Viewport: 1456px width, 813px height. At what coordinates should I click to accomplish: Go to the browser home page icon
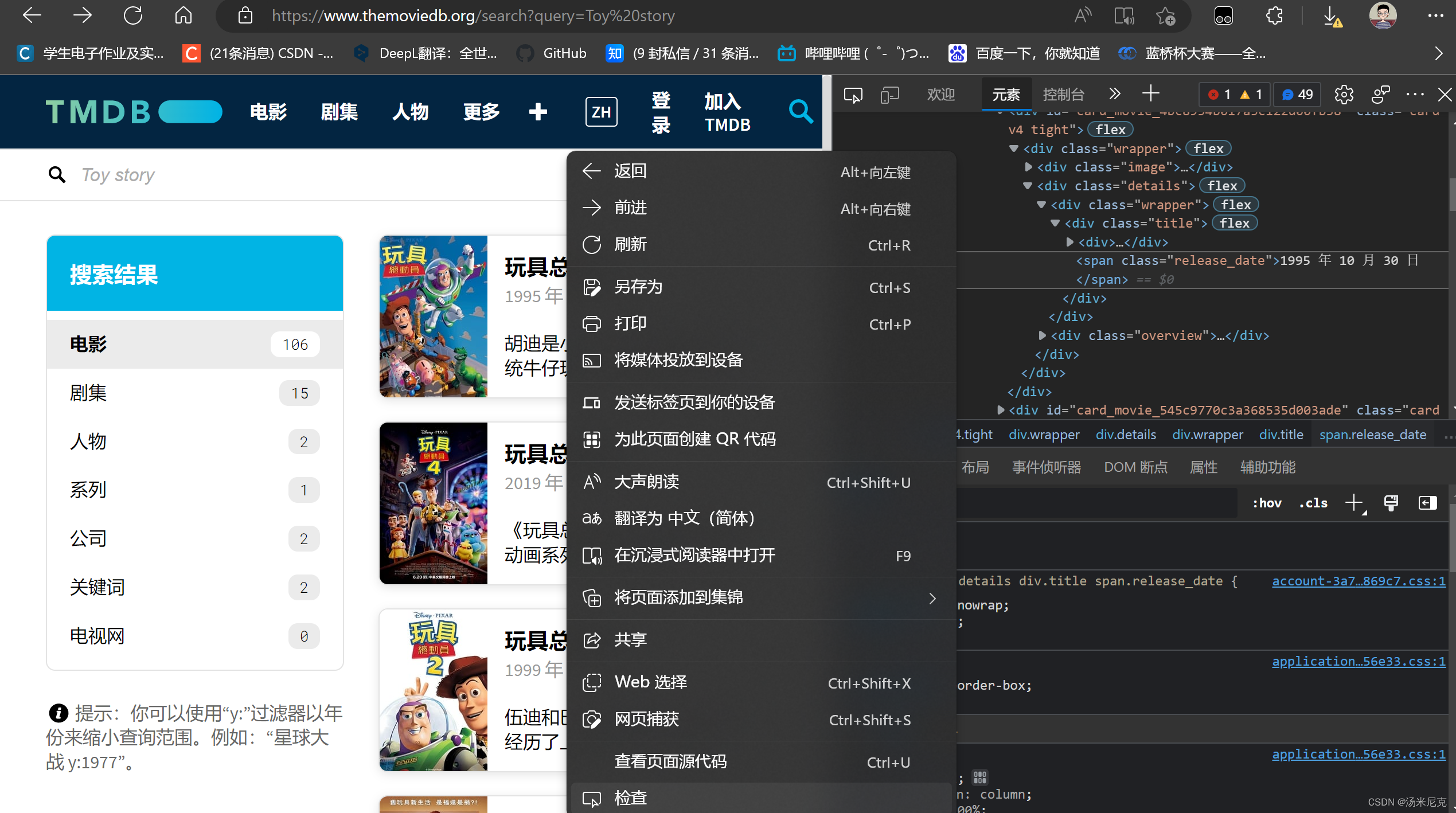click(x=184, y=15)
